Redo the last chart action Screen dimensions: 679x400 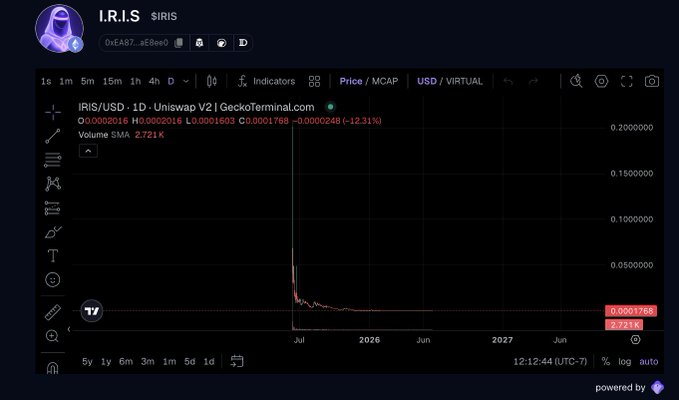(x=534, y=81)
